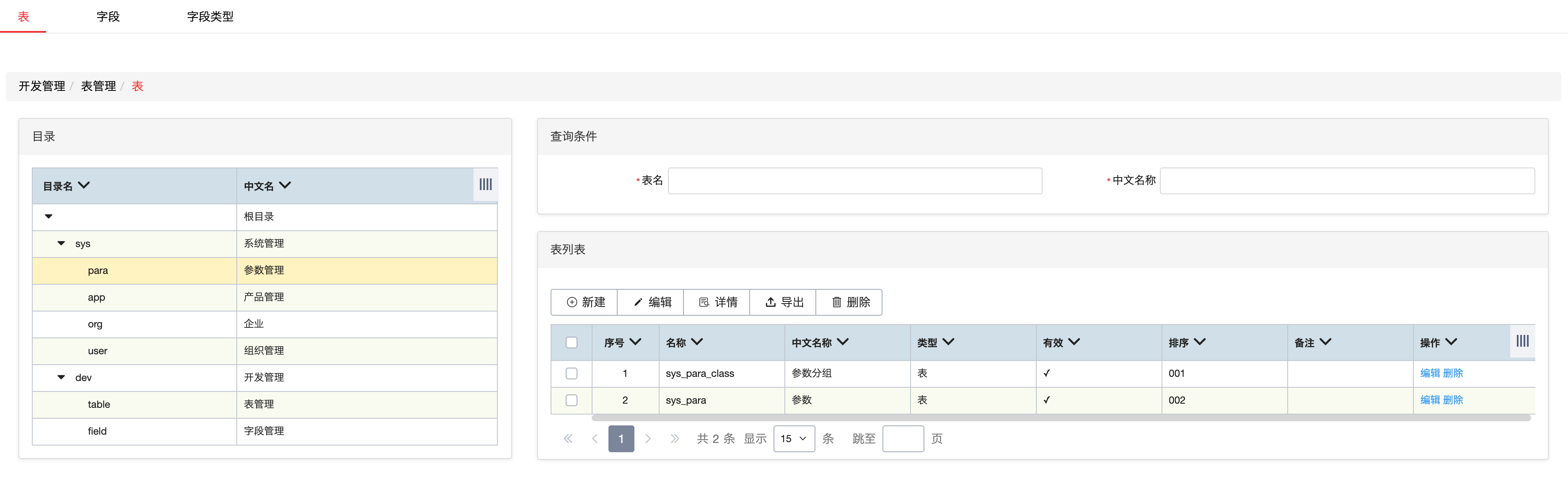This screenshot has width=1568, height=479.
Task: Go to previous page arrow icon
Action: pos(595,438)
